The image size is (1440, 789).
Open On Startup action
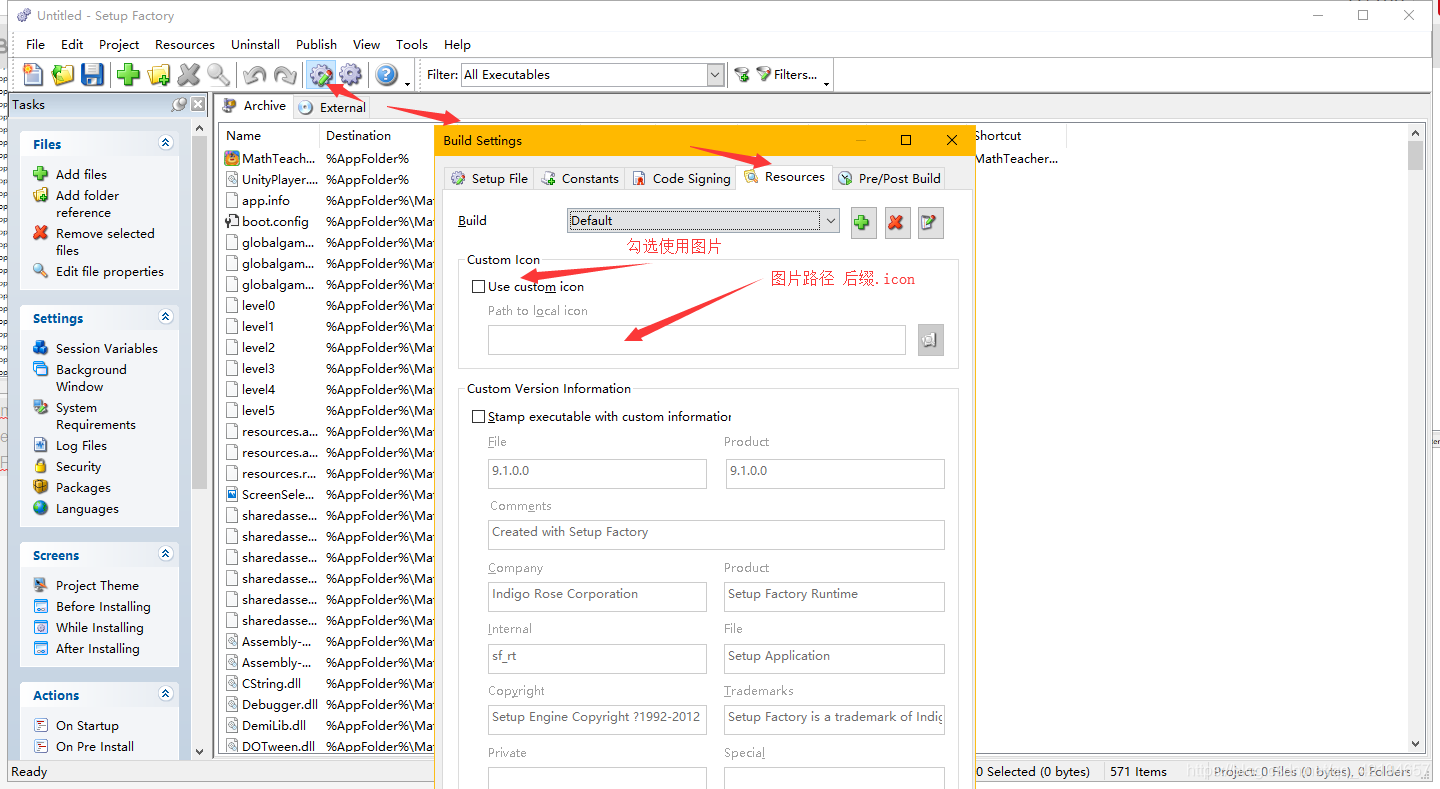tap(87, 726)
